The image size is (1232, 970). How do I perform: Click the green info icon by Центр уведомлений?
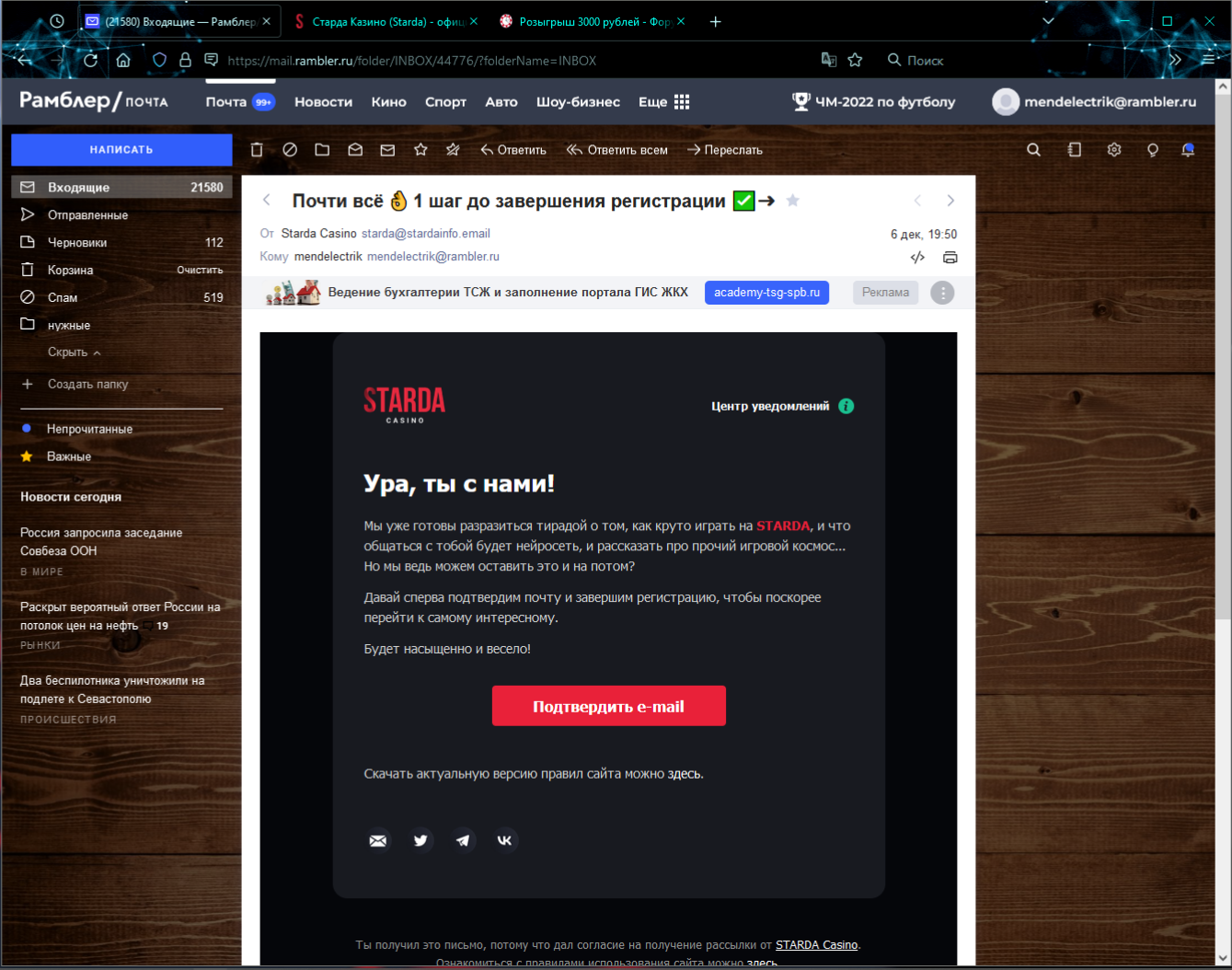(846, 406)
